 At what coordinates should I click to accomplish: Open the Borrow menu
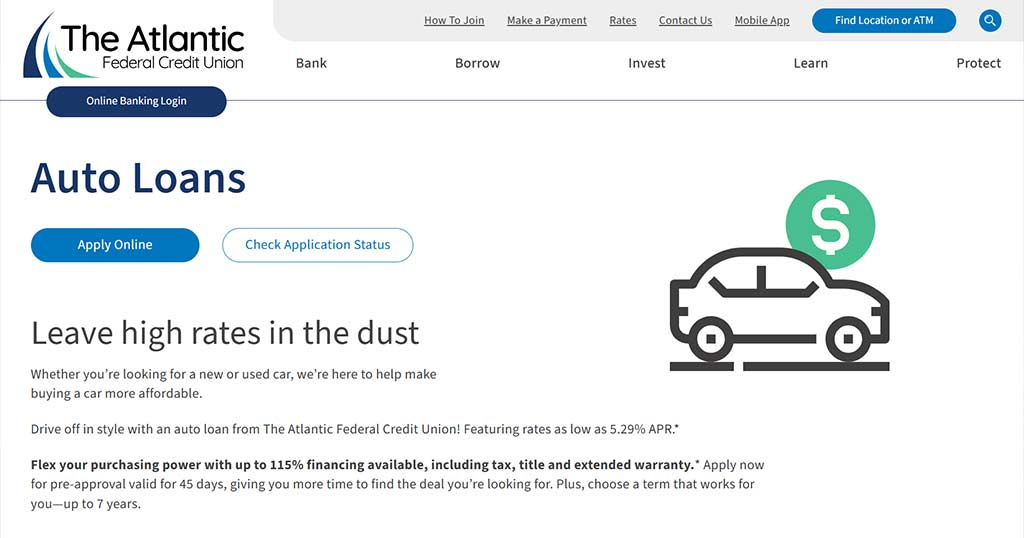coord(477,63)
